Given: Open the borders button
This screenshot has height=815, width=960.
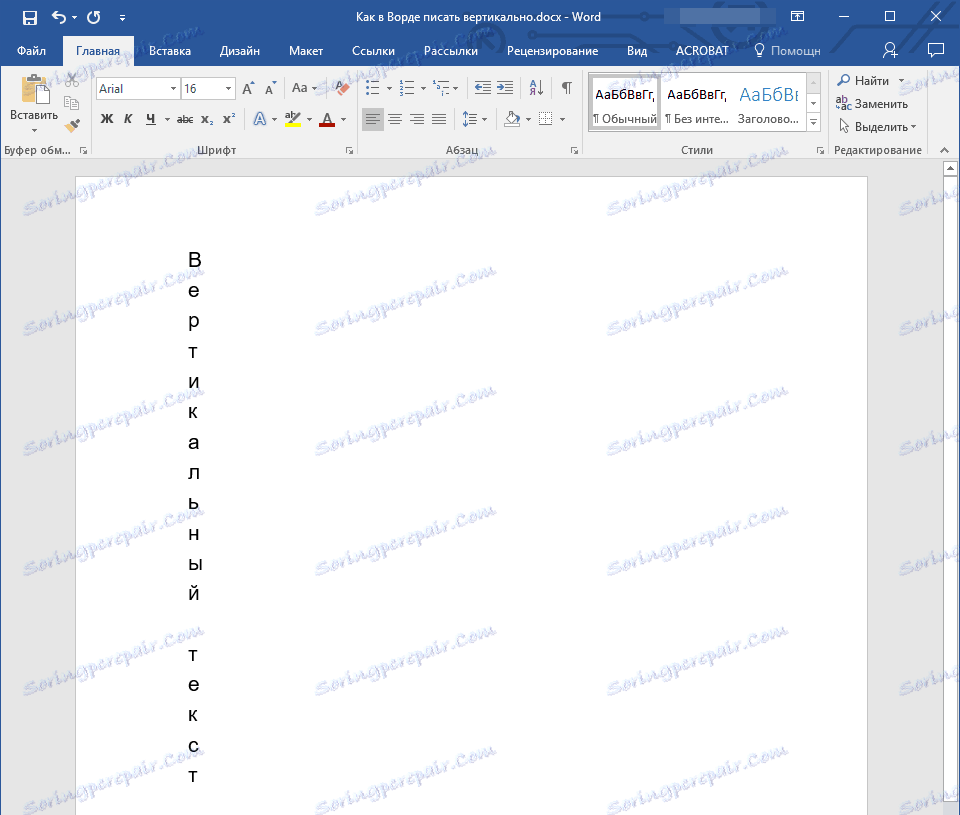Looking at the screenshot, I should (546, 119).
